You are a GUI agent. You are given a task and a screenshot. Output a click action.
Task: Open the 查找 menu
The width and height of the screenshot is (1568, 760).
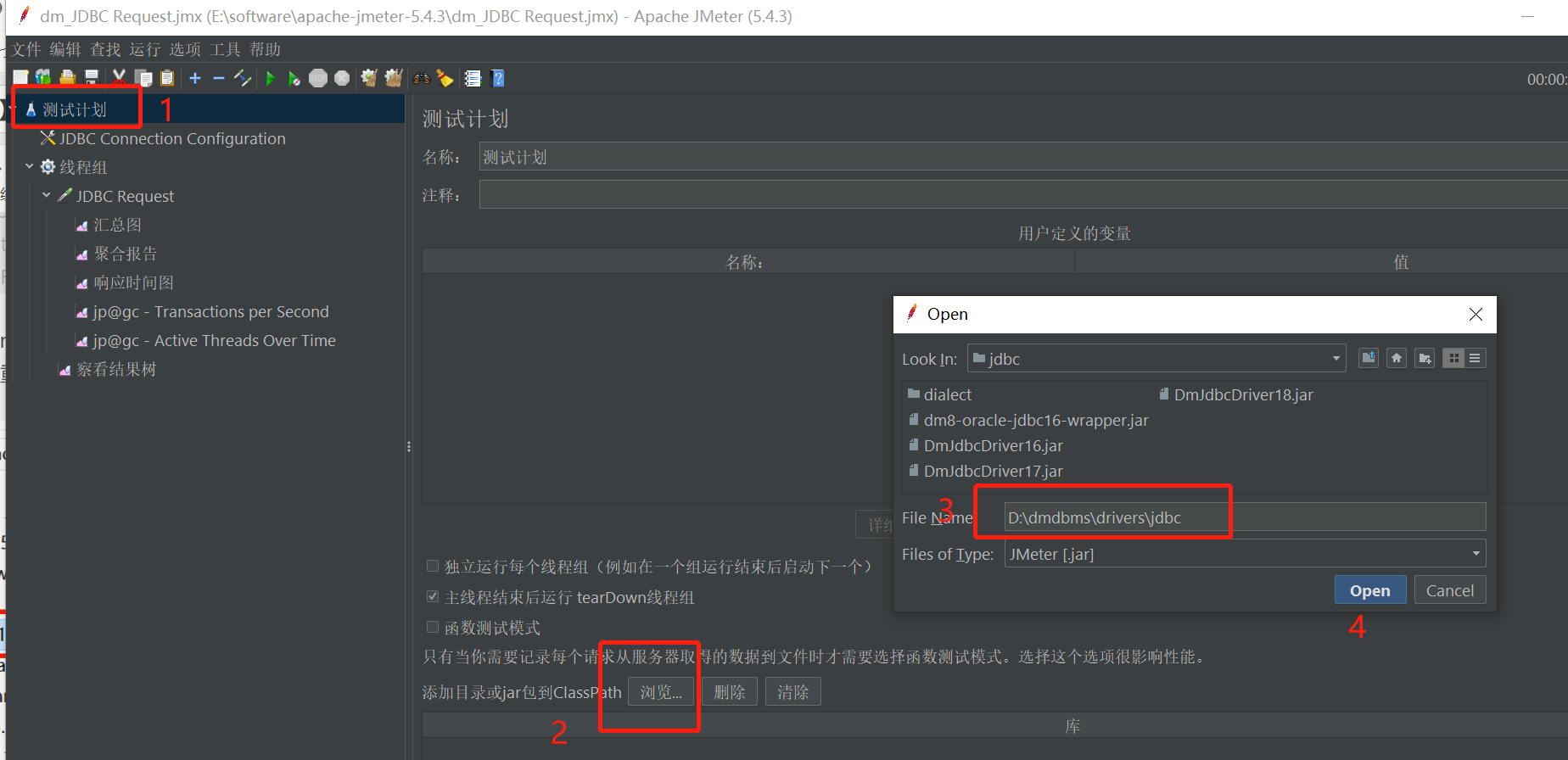pyautogui.click(x=105, y=49)
